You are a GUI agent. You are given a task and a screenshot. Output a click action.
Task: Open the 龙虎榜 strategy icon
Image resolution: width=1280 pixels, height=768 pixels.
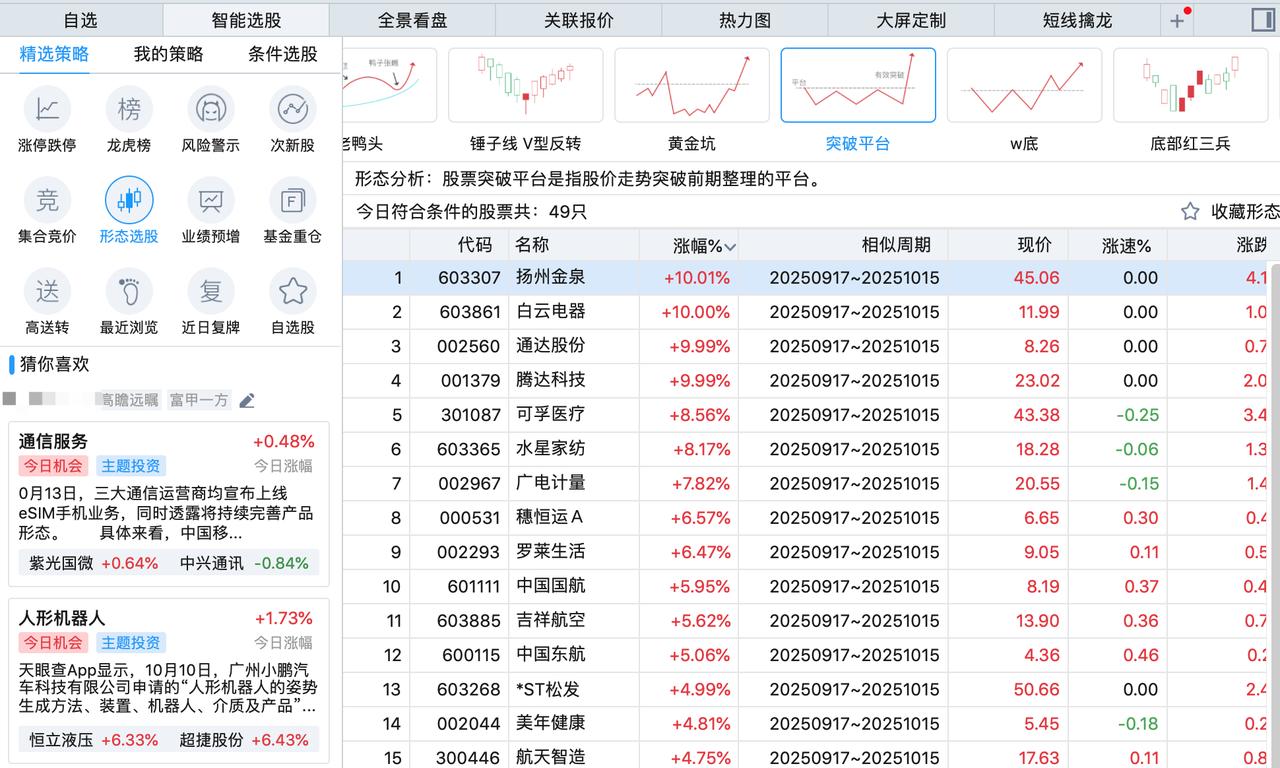click(128, 108)
